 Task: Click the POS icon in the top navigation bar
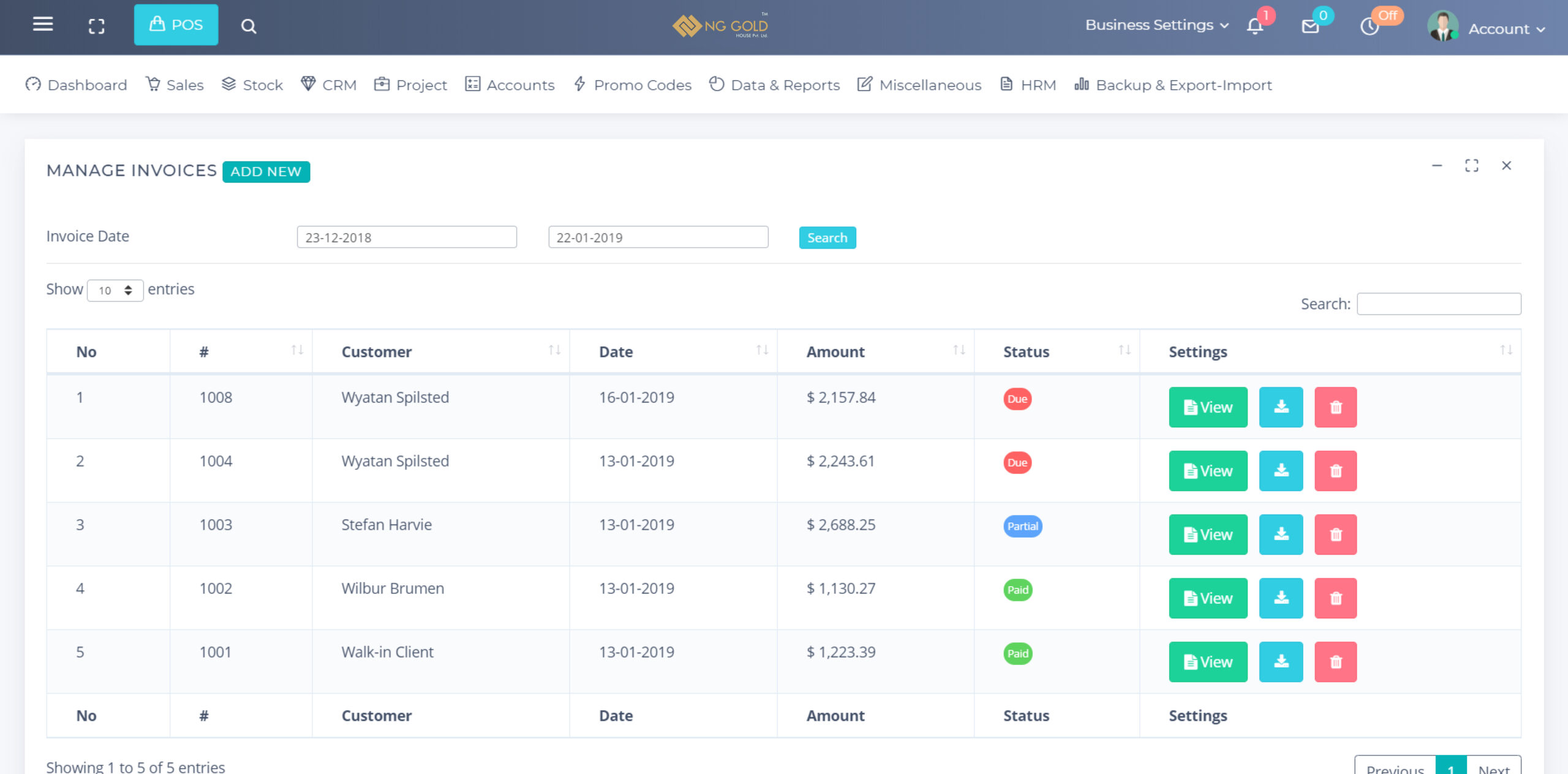point(175,25)
